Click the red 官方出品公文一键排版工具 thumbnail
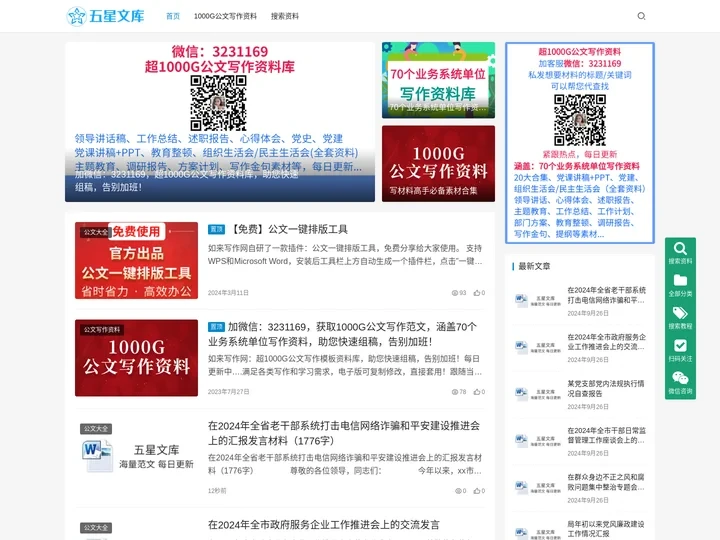 136,260
